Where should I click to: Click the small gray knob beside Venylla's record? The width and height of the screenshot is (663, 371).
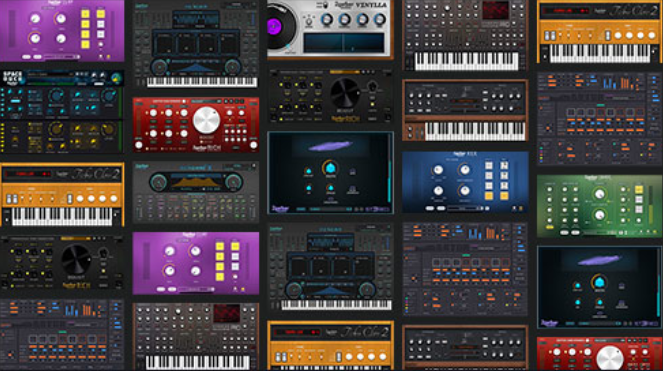(309, 21)
